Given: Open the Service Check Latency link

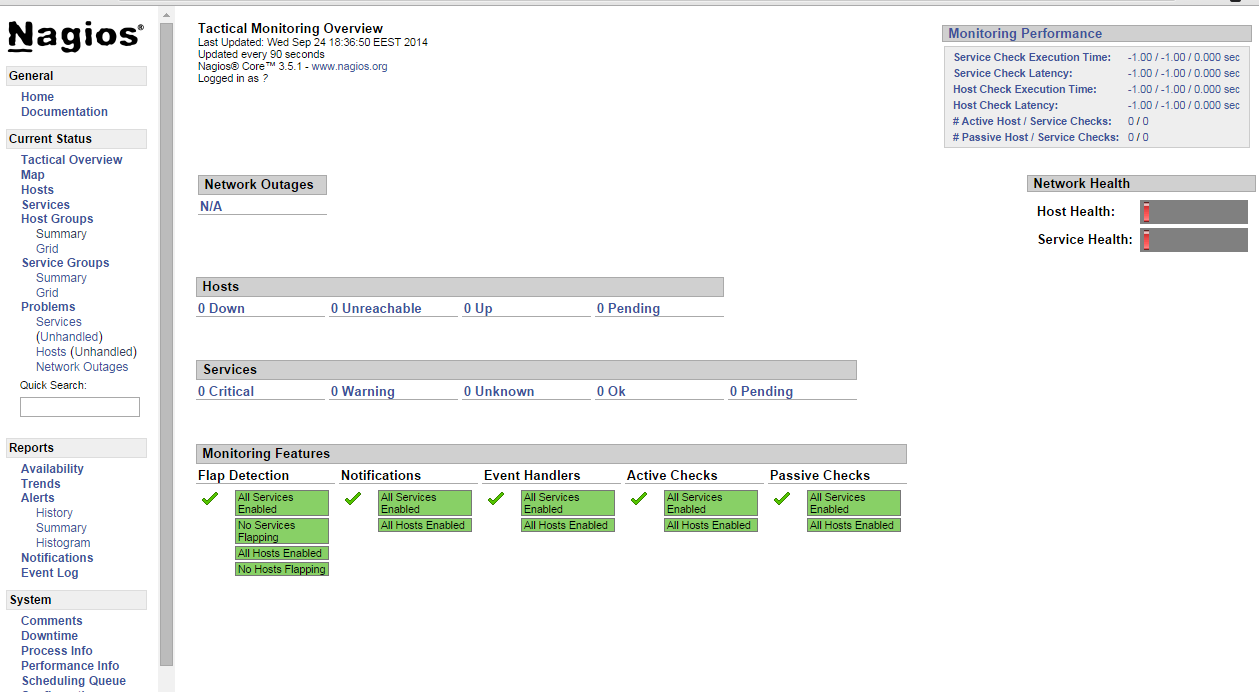Looking at the screenshot, I should tap(1012, 74).
